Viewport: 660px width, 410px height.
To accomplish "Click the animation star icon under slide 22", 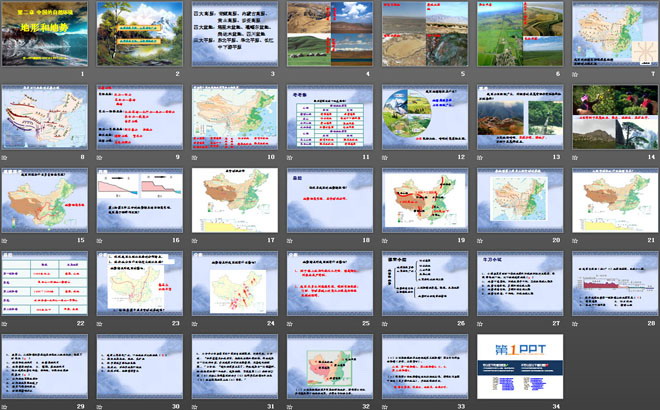I will (x=4, y=324).
